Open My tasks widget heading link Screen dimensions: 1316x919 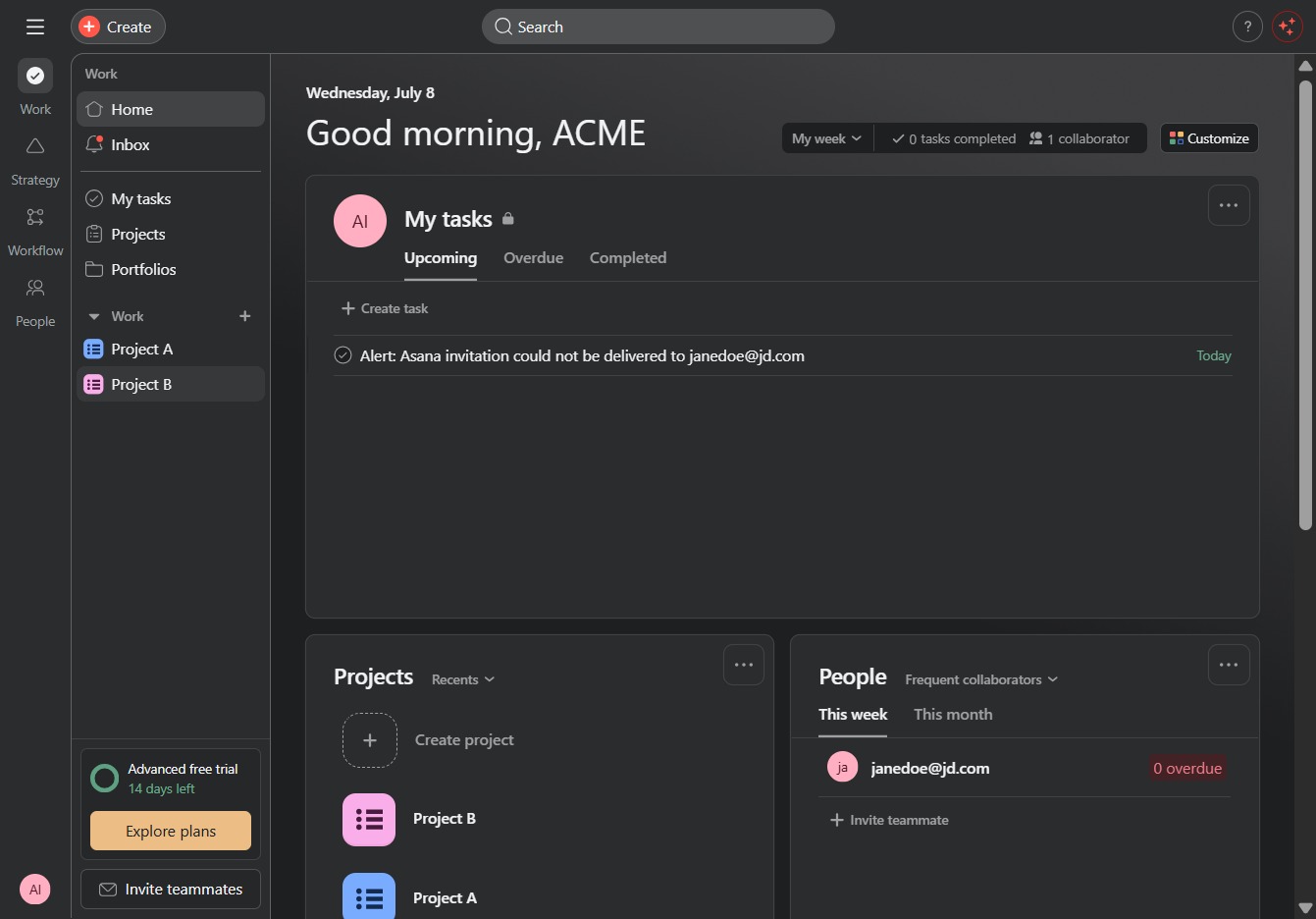[x=448, y=219]
